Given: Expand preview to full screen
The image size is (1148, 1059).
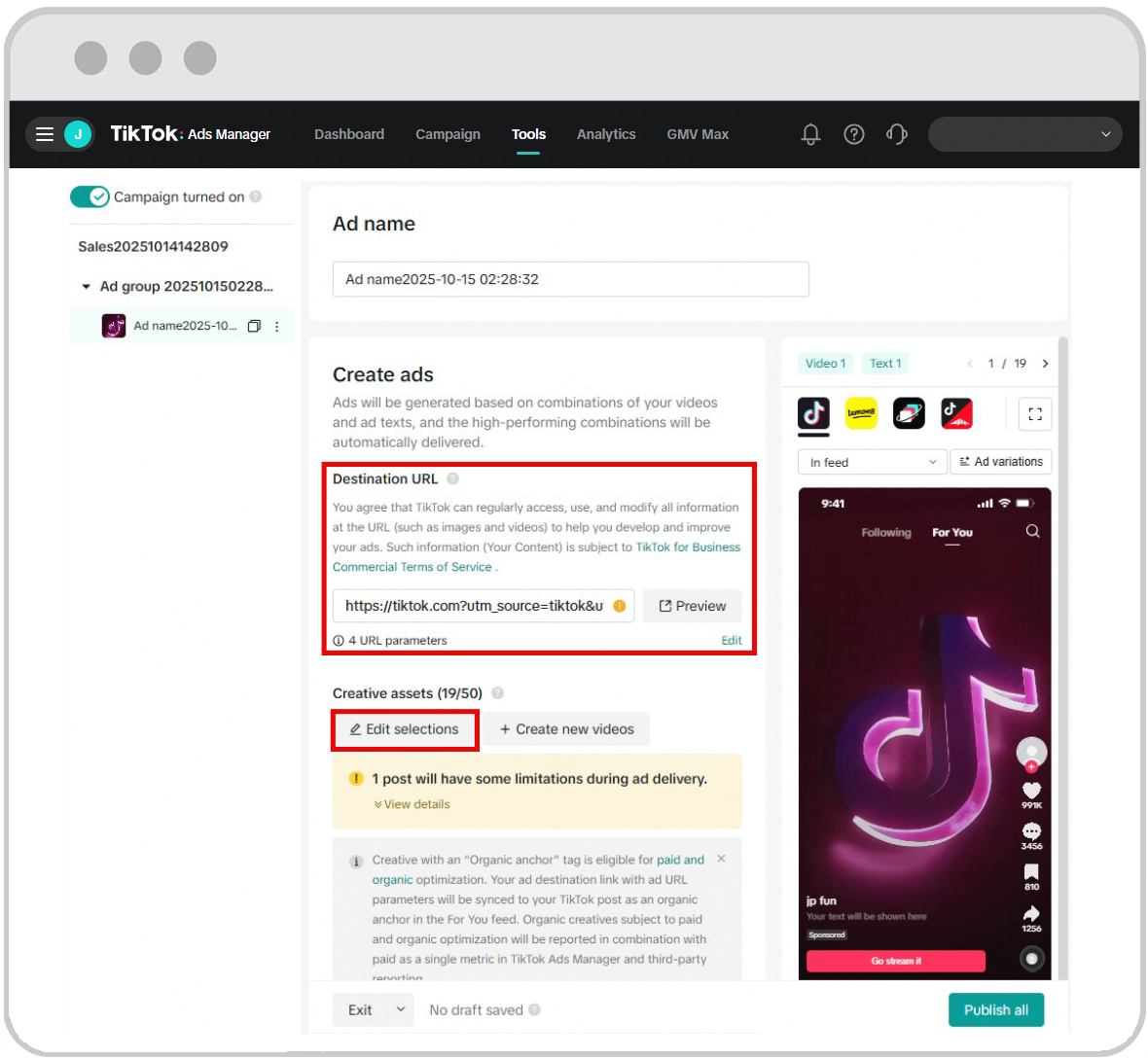Looking at the screenshot, I should (1034, 414).
